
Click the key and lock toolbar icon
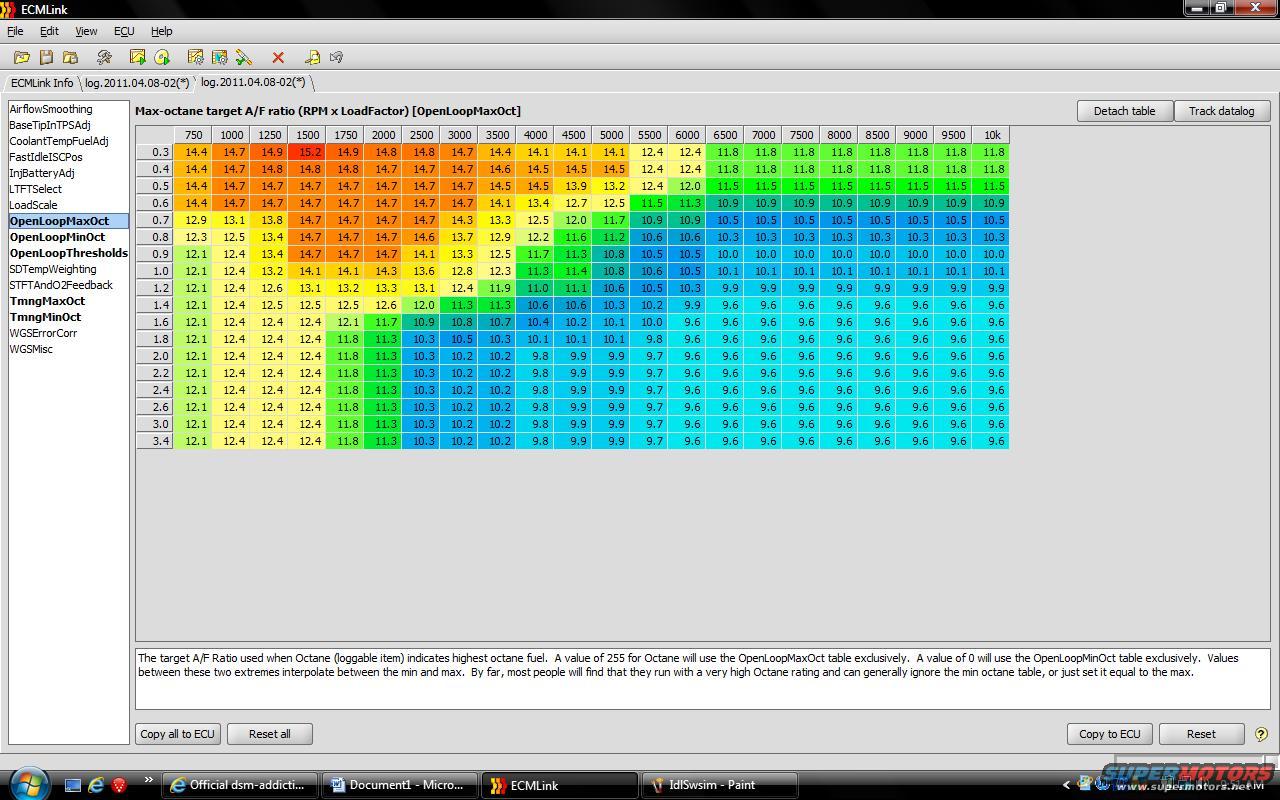[312, 58]
